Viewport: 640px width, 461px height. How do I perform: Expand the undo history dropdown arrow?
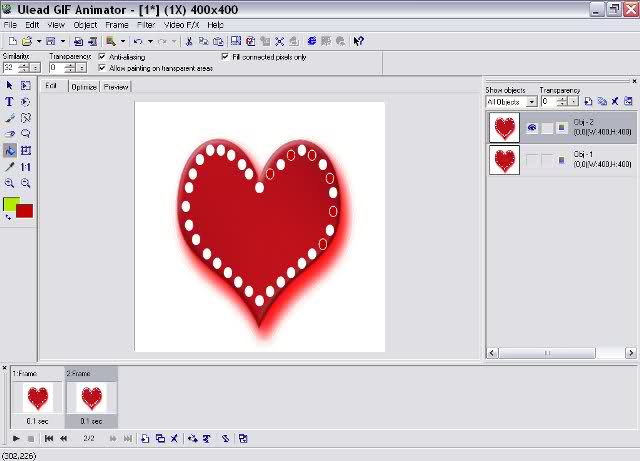click(150, 41)
